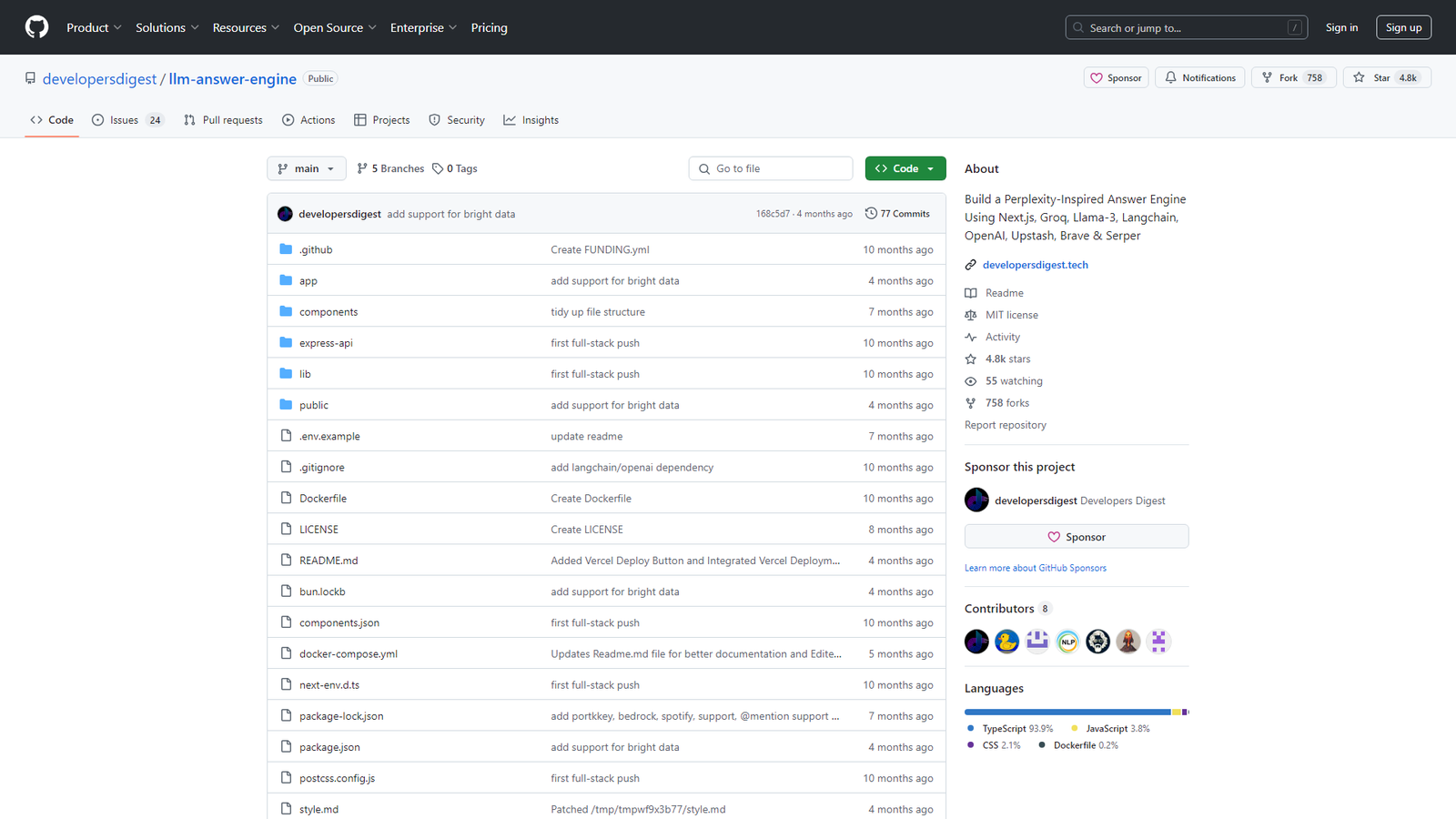
Task: Open the 168c5d7 commit hash
Action: click(x=773, y=214)
